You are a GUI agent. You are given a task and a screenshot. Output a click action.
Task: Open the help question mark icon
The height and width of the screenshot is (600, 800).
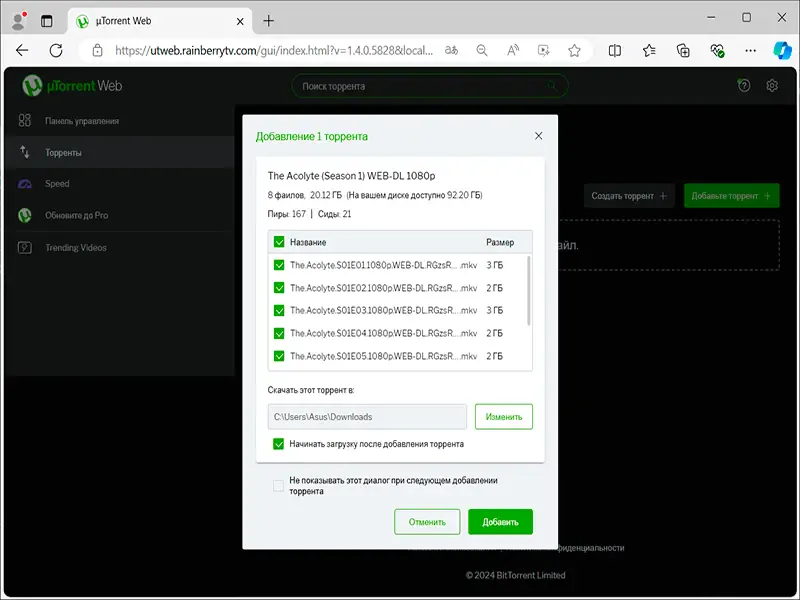click(744, 85)
